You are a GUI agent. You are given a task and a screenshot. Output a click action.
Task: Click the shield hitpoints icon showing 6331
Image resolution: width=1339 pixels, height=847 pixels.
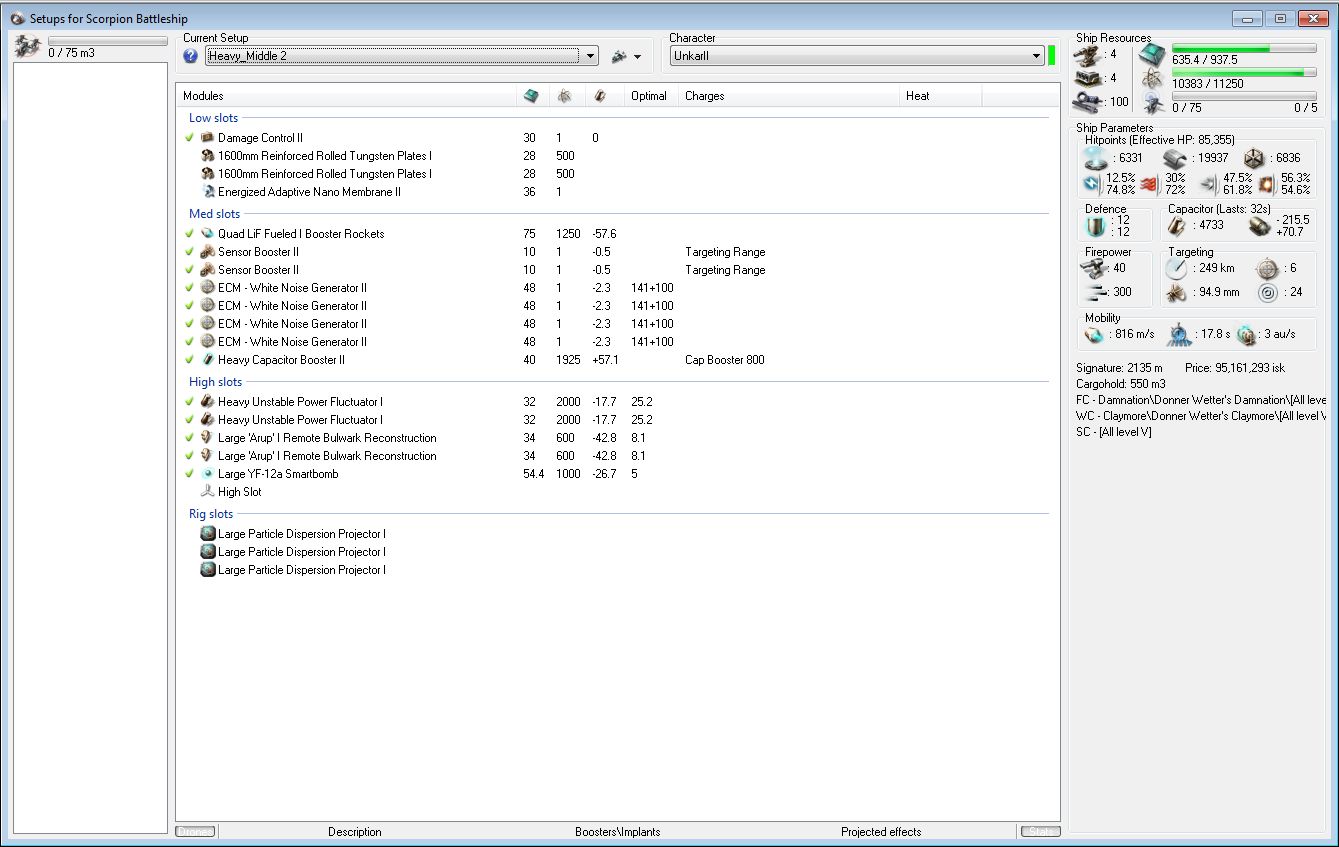tap(1097, 158)
